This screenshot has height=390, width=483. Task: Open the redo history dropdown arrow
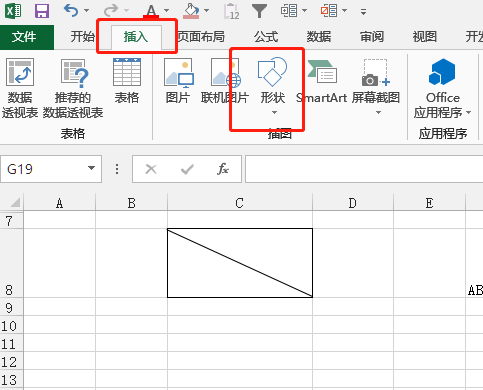(127, 11)
